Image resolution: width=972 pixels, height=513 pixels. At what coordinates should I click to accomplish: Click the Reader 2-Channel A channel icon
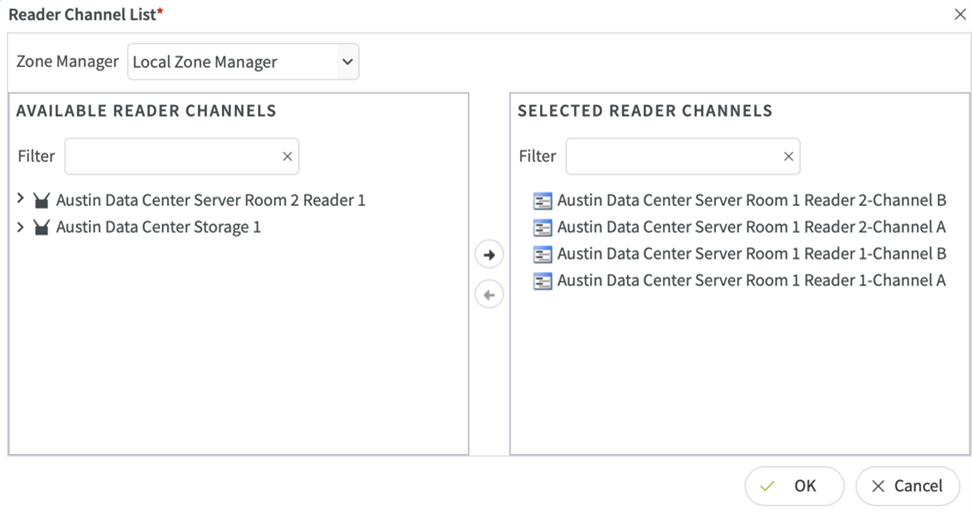point(543,228)
